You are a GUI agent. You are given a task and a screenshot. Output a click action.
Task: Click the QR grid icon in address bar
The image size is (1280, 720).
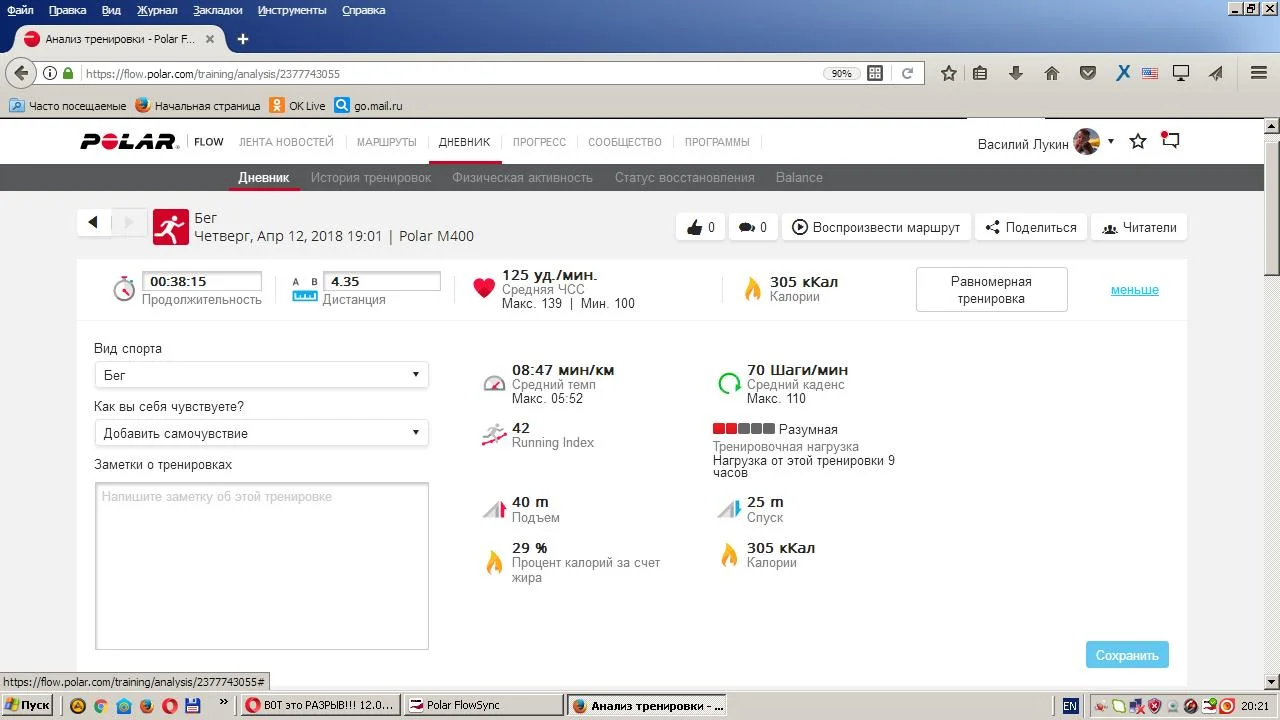(x=875, y=73)
